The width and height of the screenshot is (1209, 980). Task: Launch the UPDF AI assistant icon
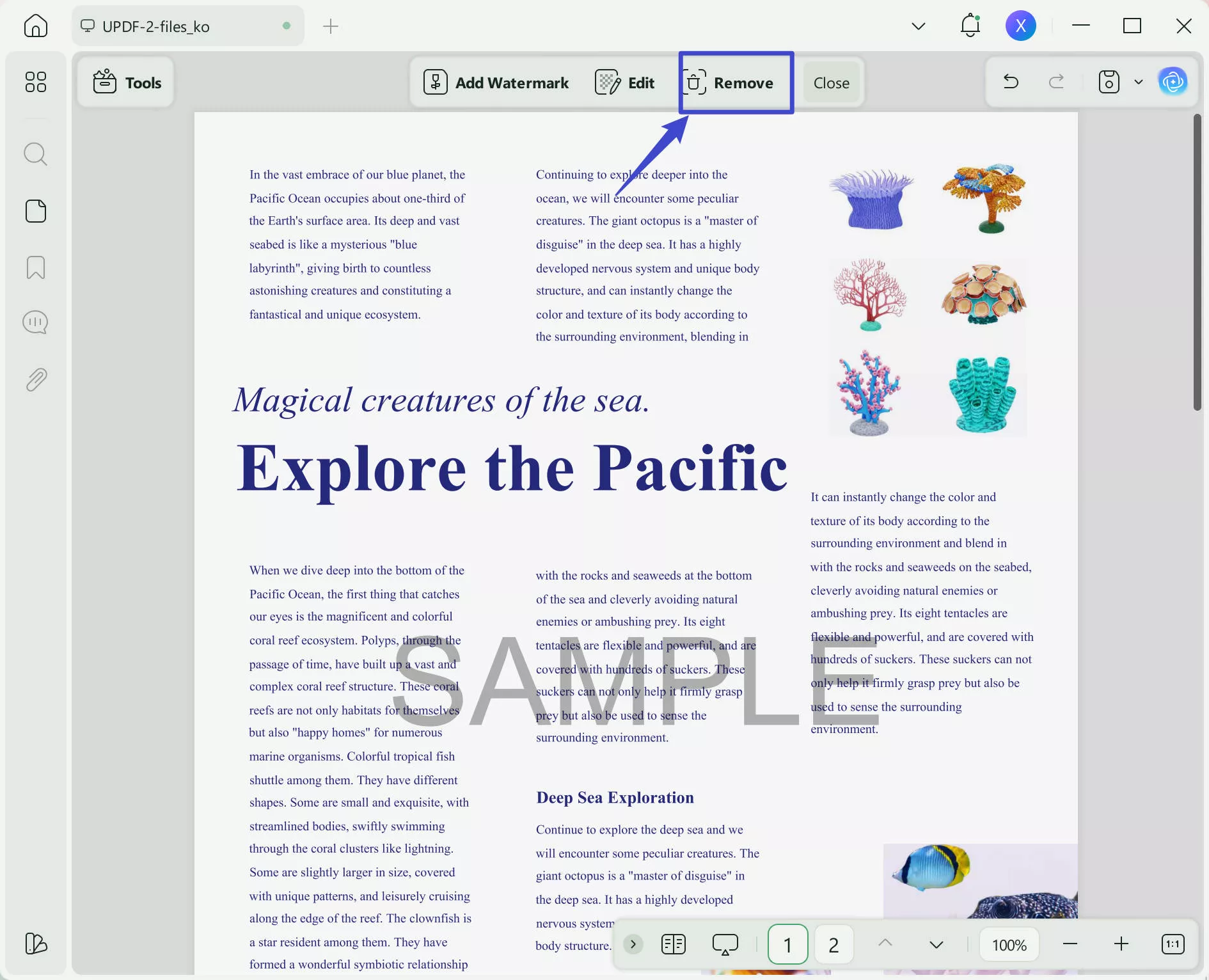click(1173, 82)
